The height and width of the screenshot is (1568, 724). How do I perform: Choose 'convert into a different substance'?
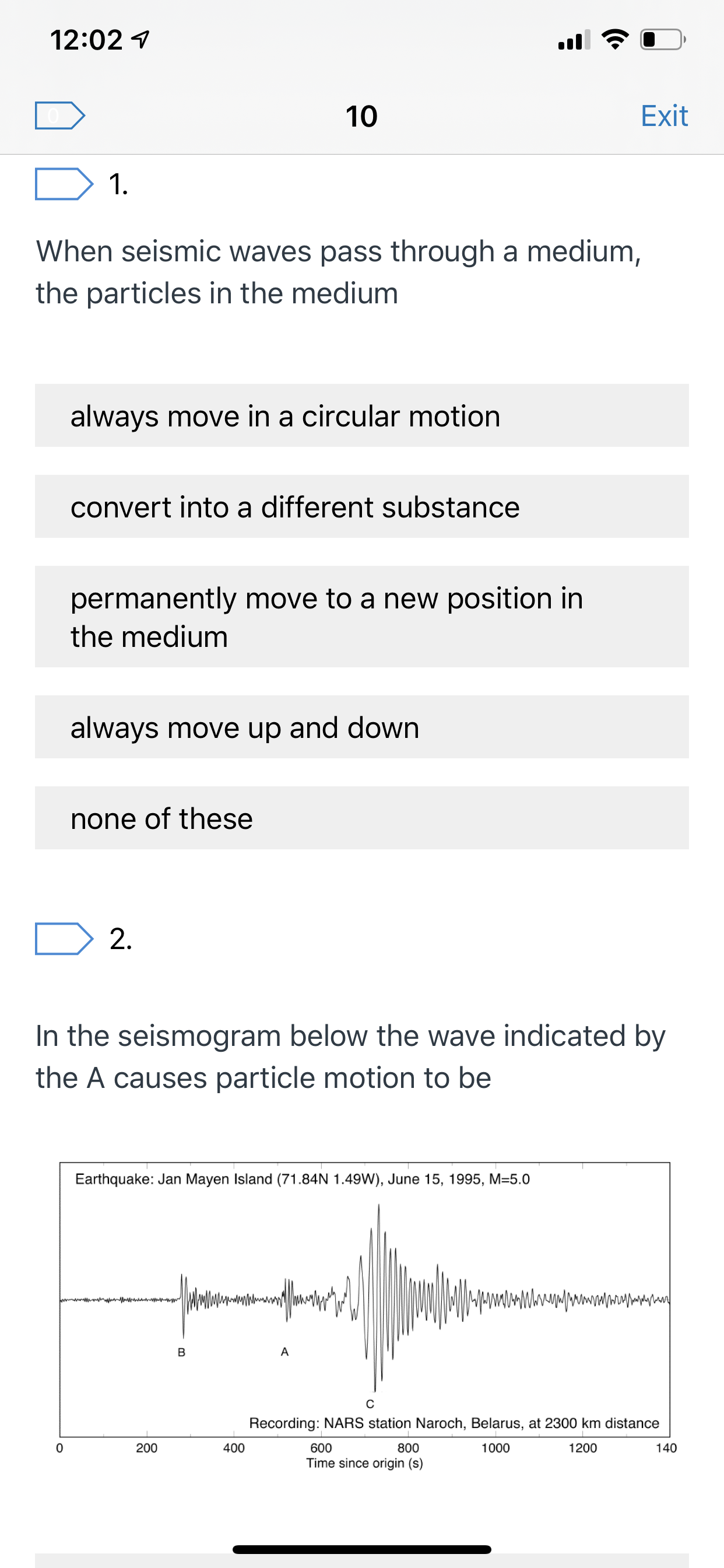(362, 506)
